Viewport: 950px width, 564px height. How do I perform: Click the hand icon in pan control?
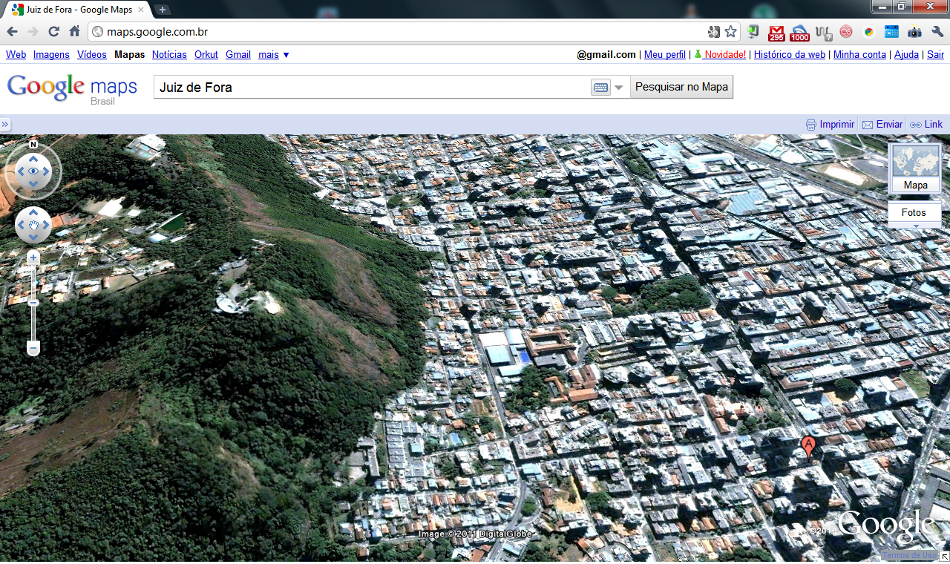click(34, 226)
